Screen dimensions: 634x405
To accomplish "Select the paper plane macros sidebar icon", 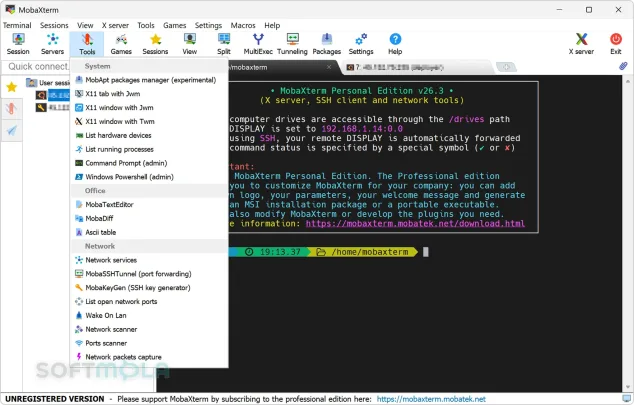I will point(11,130).
